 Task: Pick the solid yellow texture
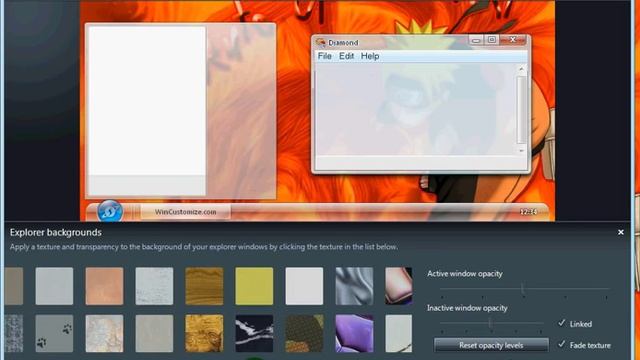254,286
